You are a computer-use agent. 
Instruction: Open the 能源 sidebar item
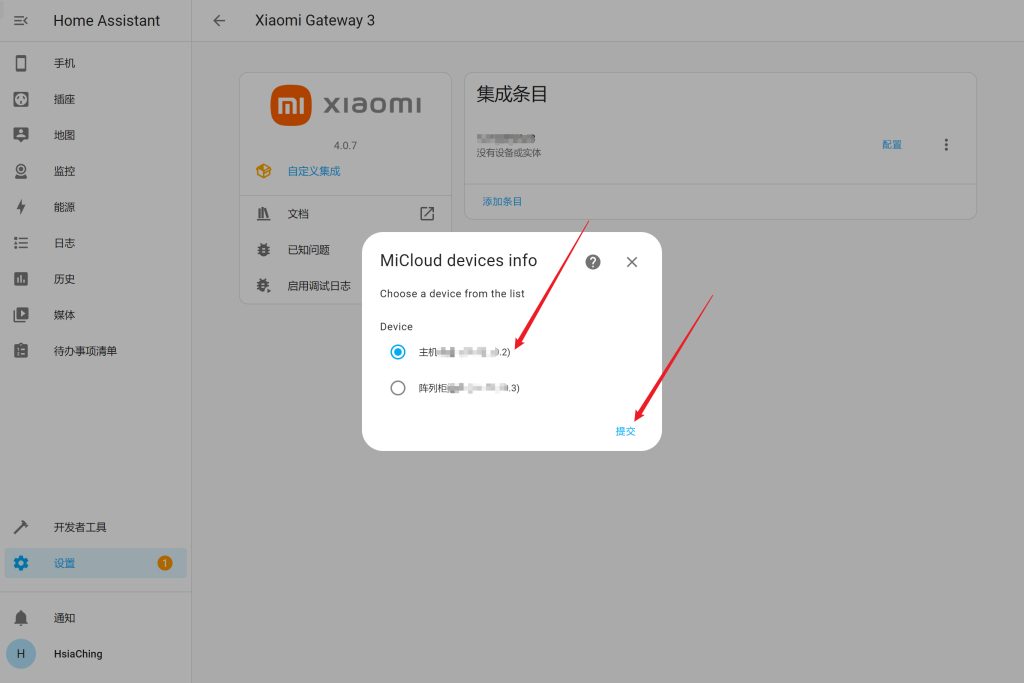(95, 207)
